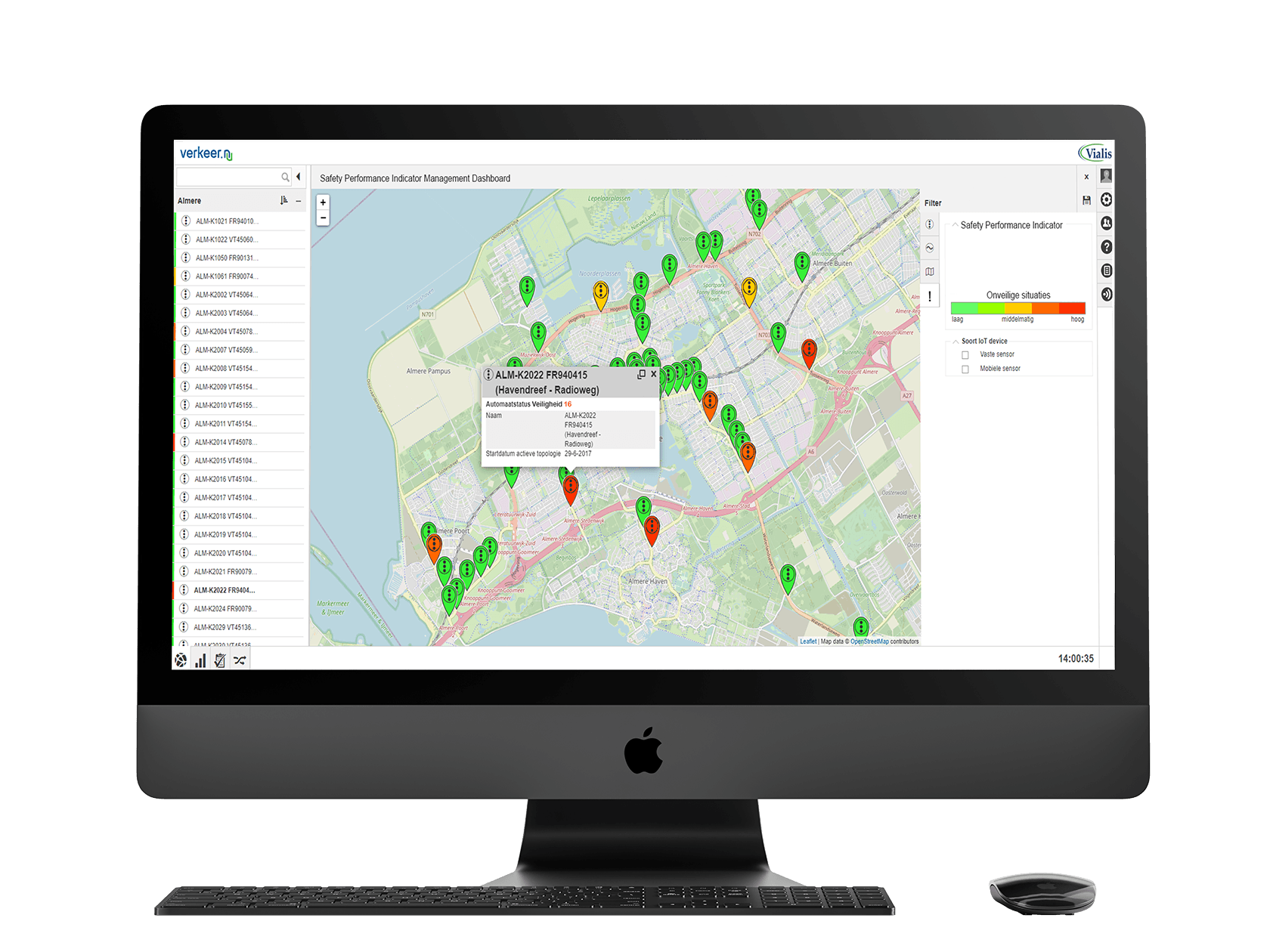Click the sort order icon next to Almere

(284, 200)
